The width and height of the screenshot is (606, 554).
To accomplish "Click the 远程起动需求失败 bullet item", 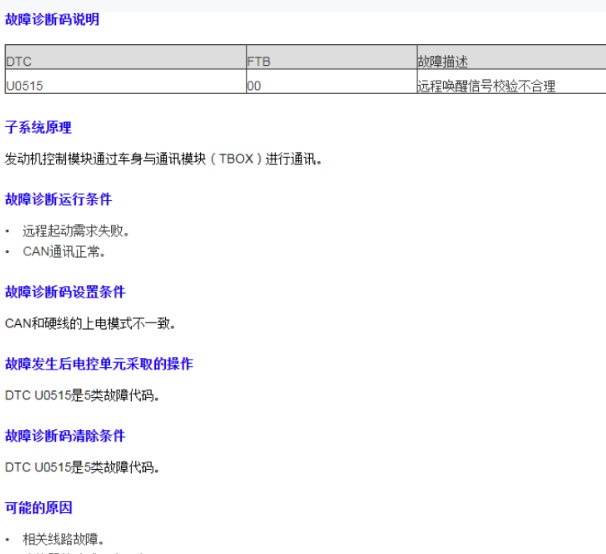I will pyautogui.click(x=76, y=231).
